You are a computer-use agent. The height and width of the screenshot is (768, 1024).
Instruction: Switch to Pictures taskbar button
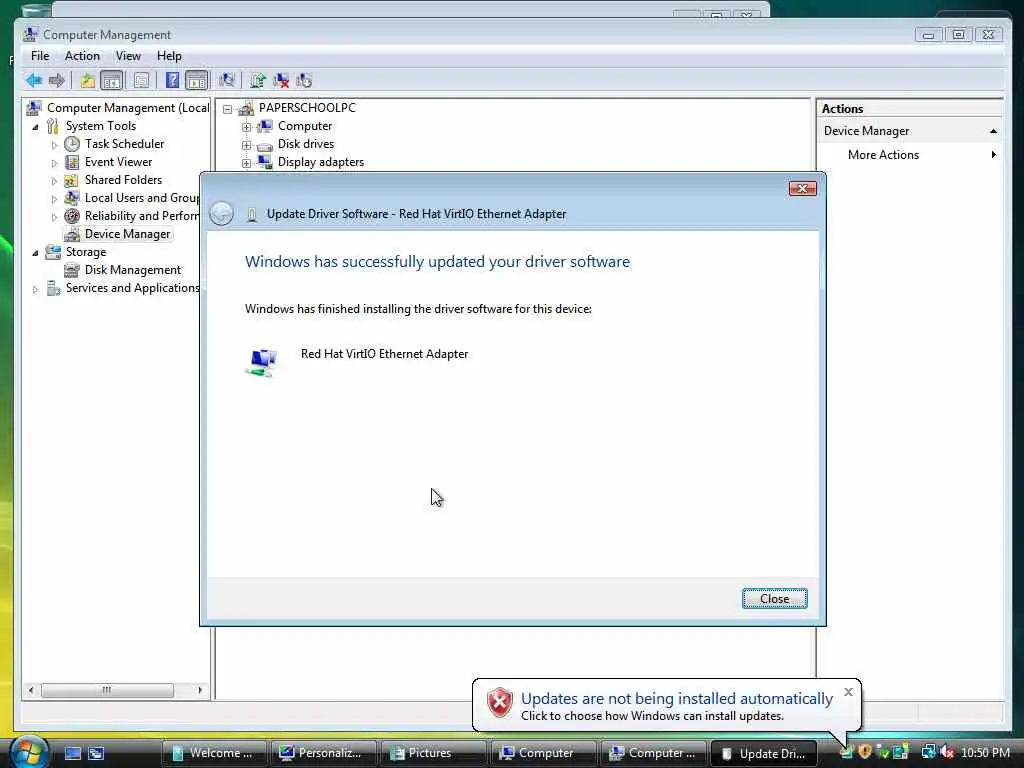click(433, 753)
